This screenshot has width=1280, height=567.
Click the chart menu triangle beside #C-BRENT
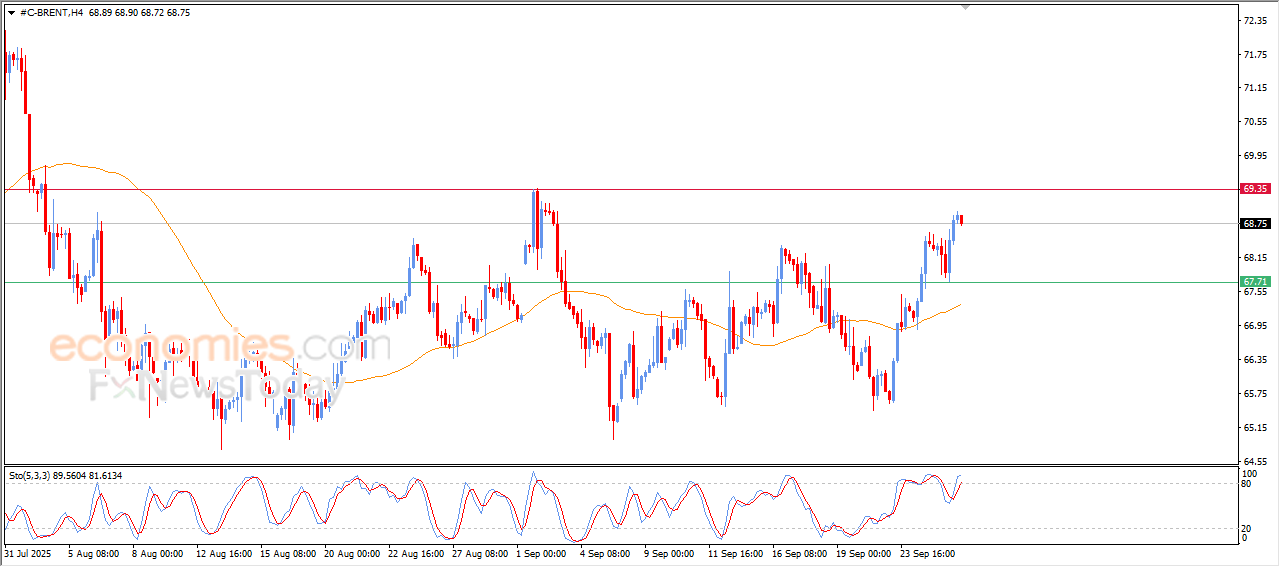tap(11, 13)
